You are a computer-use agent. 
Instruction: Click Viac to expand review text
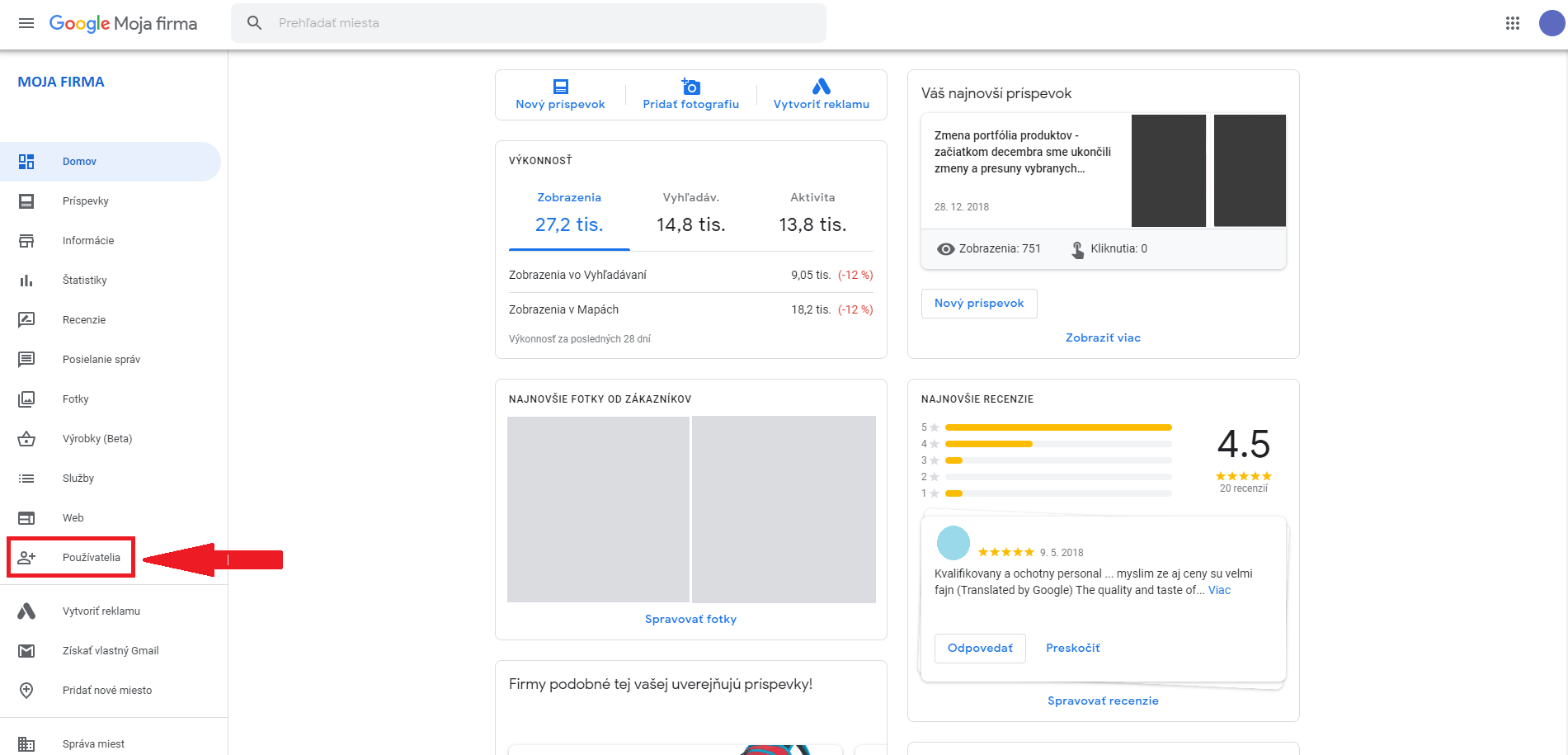[1219, 591]
